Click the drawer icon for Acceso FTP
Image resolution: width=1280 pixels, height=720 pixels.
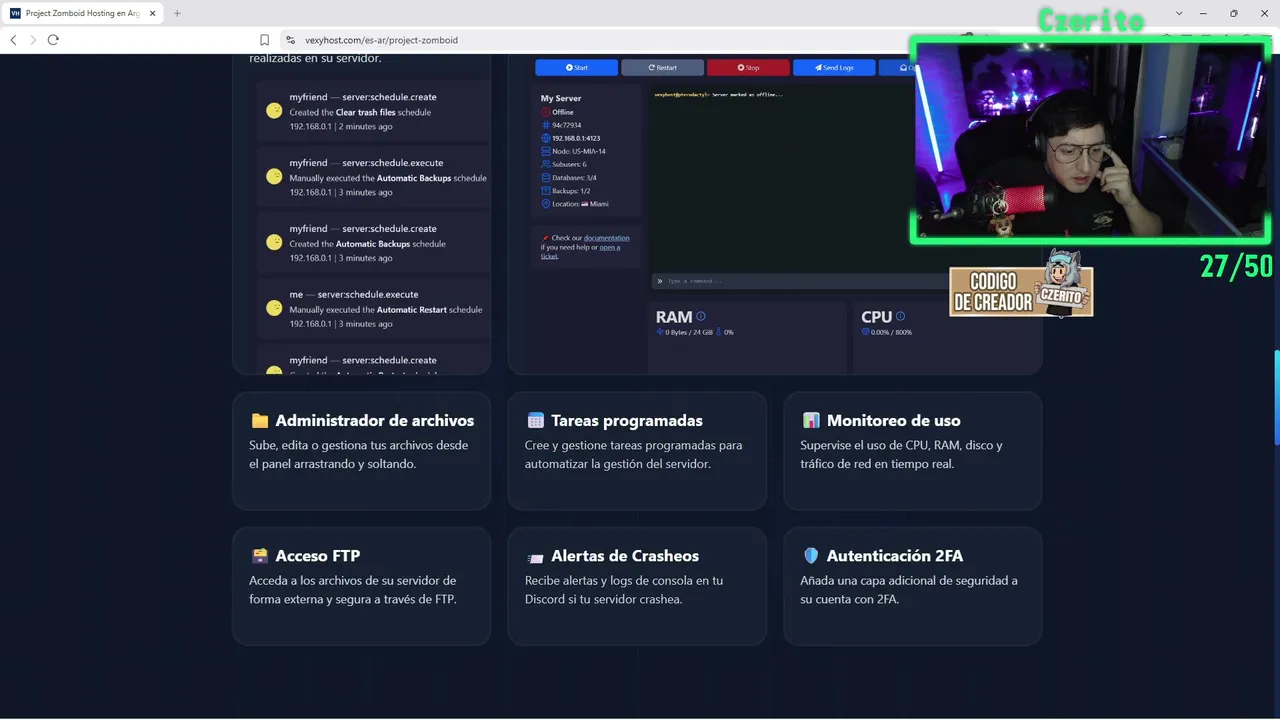[259, 556]
